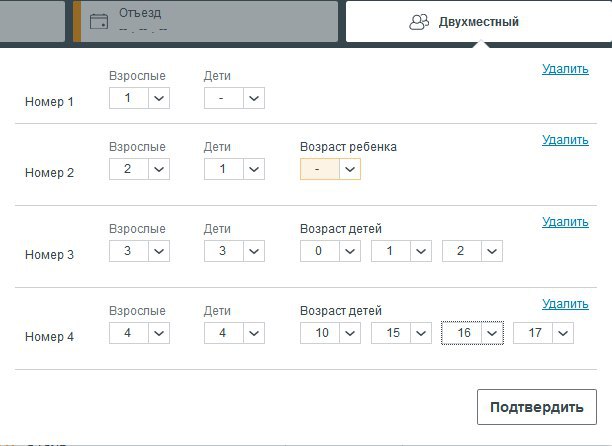The image size is (612, 446).
Task: Open child age dropdown showing 2 in Номер 3
Action: point(472,251)
